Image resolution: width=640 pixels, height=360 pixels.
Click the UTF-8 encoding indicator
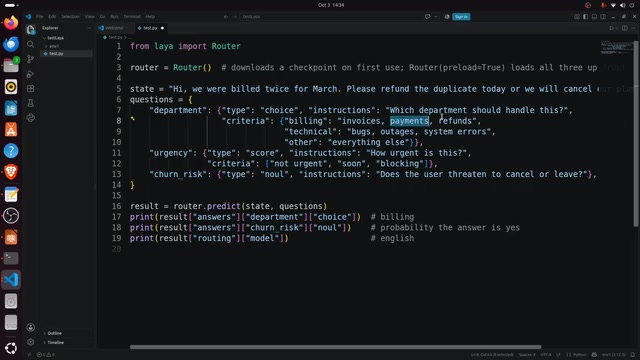[546, 355]
